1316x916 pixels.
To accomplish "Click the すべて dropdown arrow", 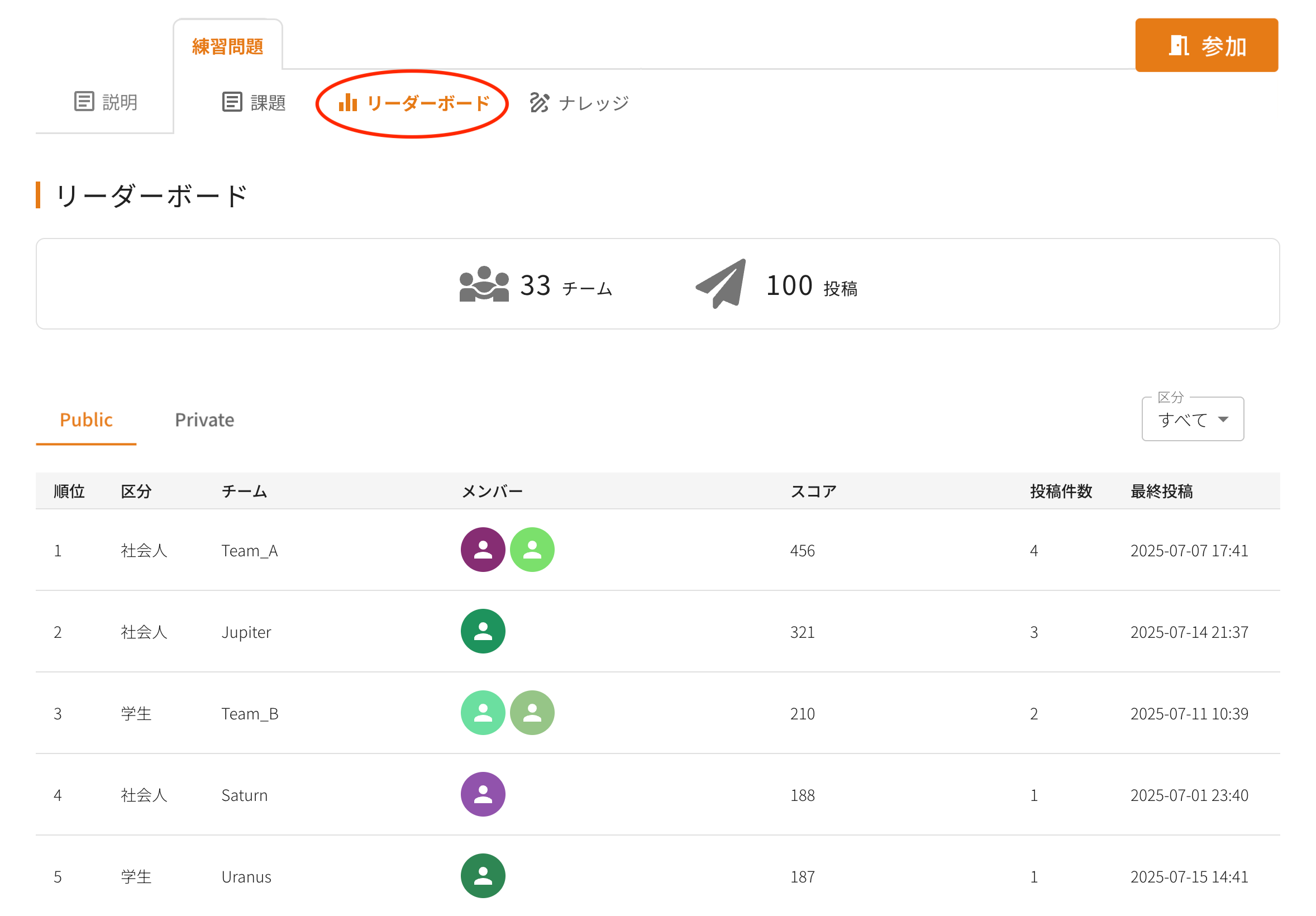I will pos(1223,419).
